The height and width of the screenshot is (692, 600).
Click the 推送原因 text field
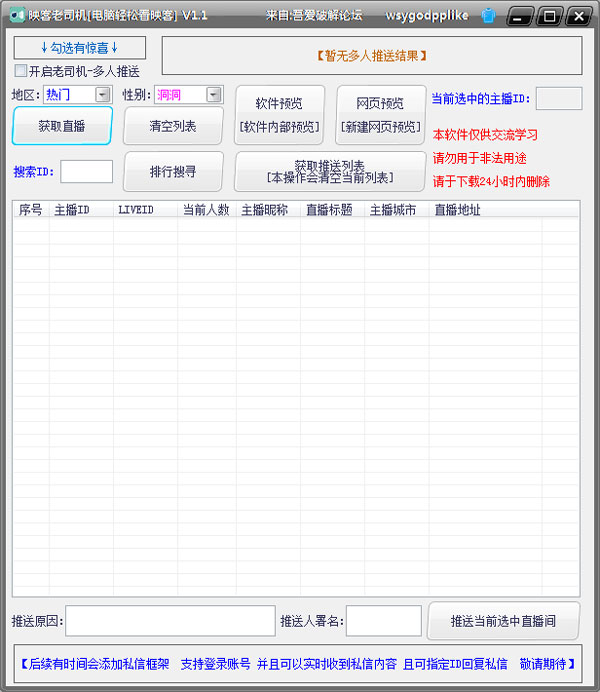pos(170,621)
